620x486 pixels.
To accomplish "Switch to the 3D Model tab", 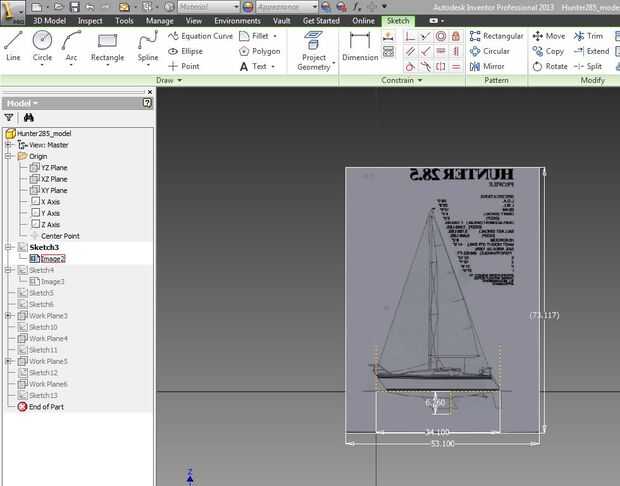I will tap(49, 21).
